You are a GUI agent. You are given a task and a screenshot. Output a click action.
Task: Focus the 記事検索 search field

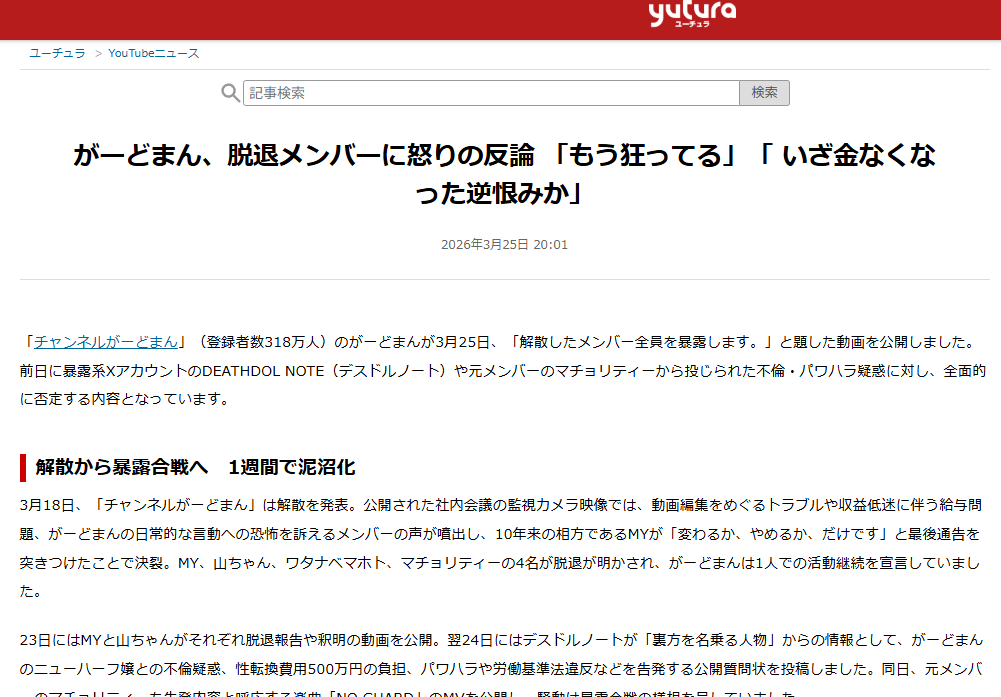coord(491,93)
